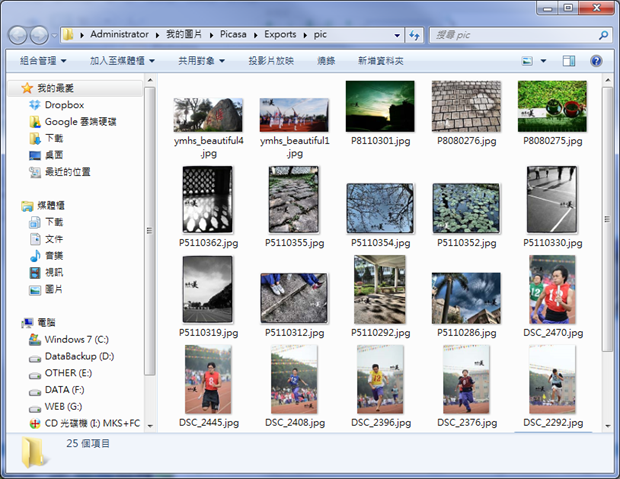This screenshot has height=479, width=620.
Task: Select the P5110292.jpg thumbnail
Action: click(x=380, y=289)
